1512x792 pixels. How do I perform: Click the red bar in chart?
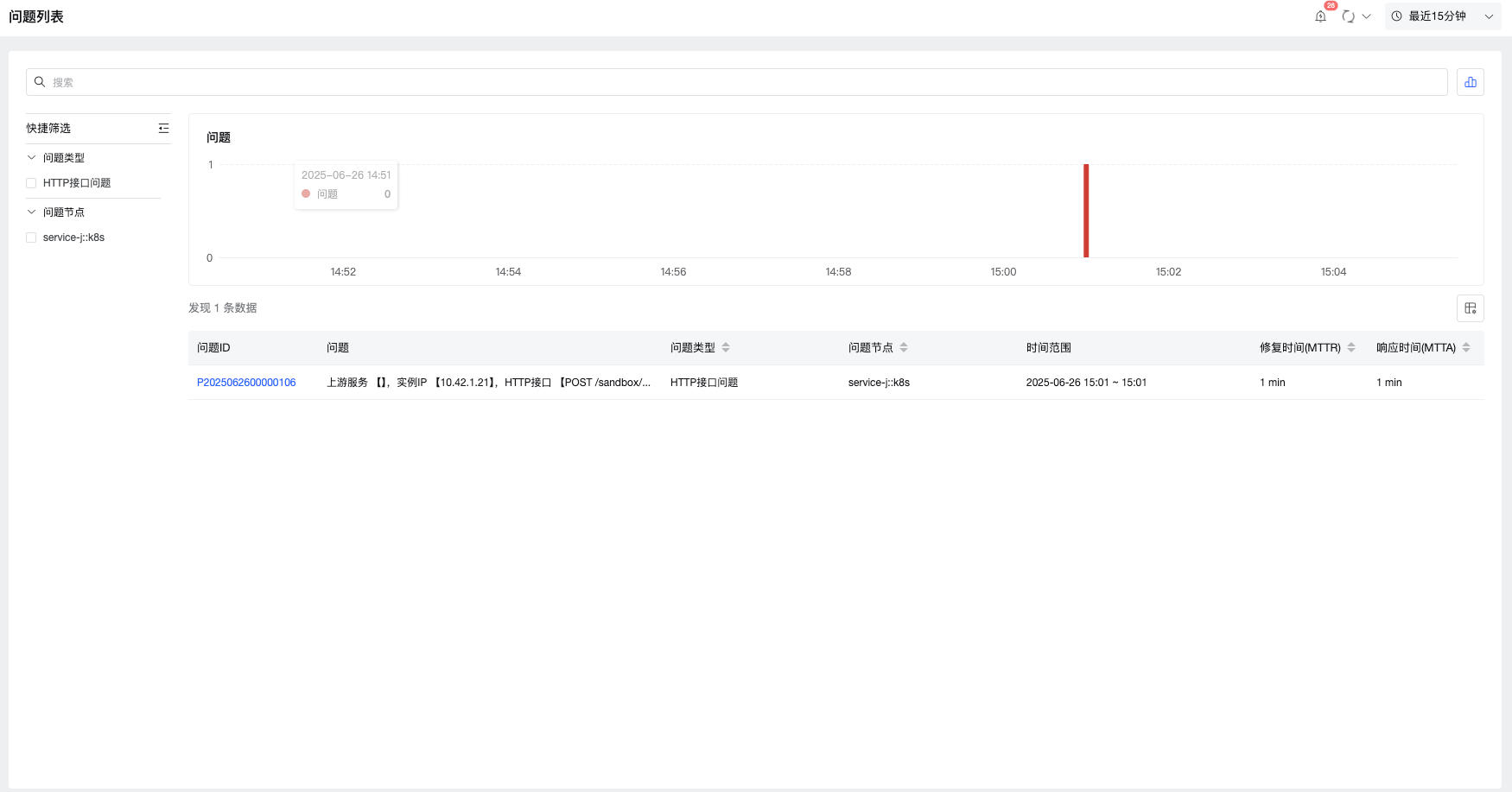pos(1086,212)
